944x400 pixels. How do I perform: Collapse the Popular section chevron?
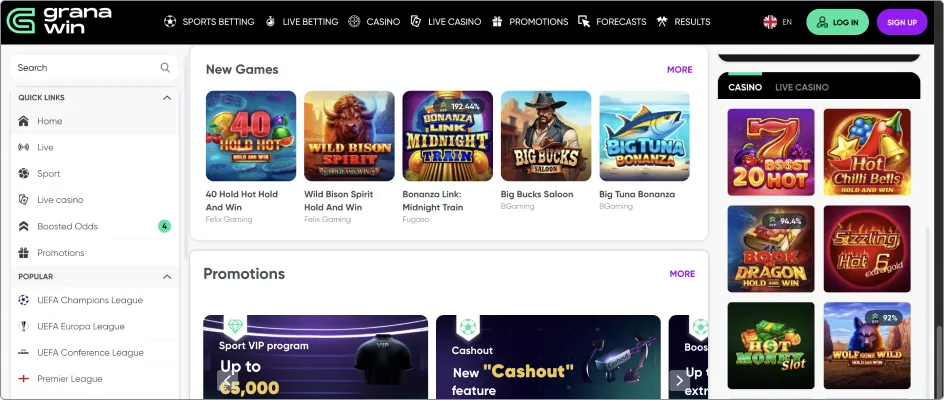tap(167, 276)
